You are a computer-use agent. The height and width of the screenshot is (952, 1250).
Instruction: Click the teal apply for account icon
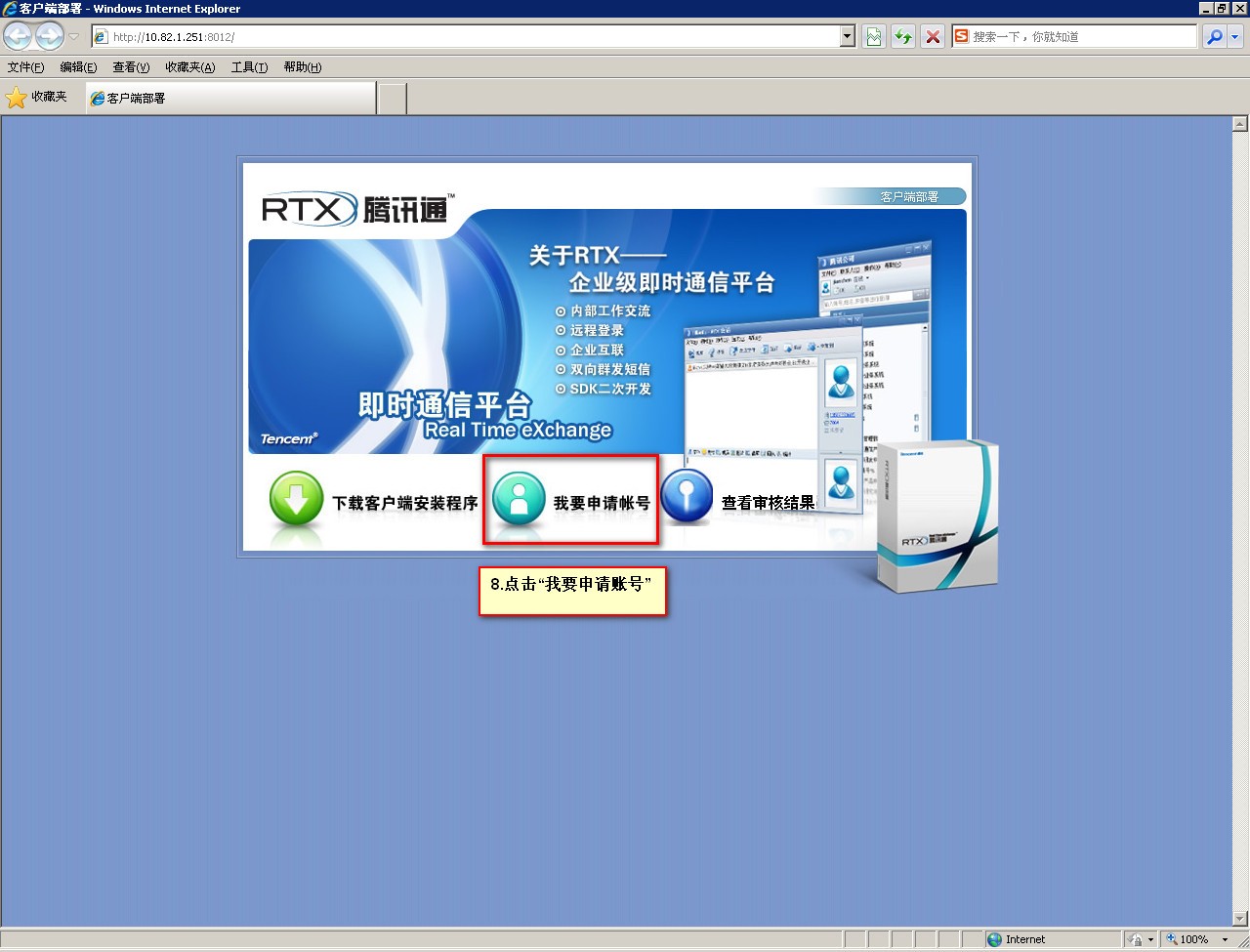click(x=519, y=498)
